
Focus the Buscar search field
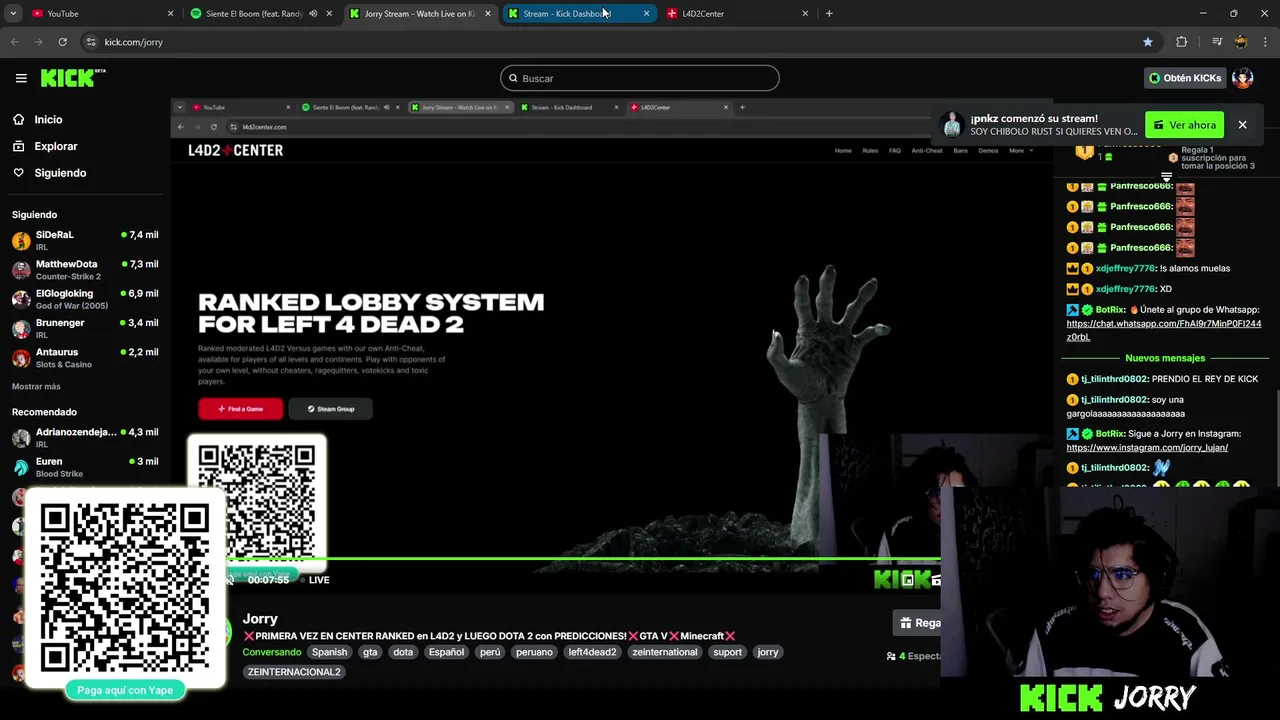[640, 78]
